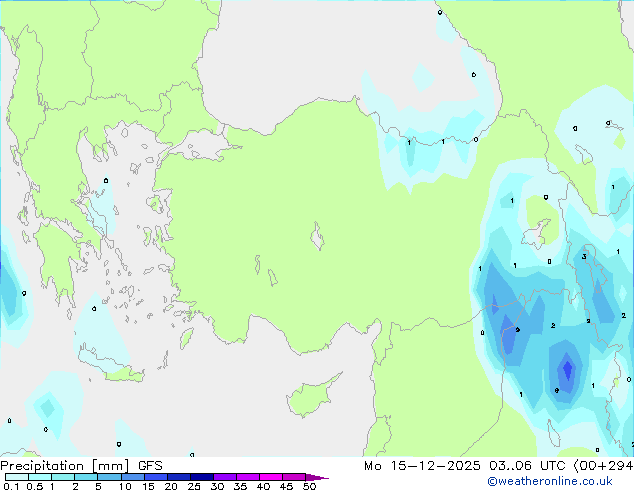Open the weatheronline.co.uk copyright link
The width and height of the screenshot is (634, 490).
click(549, 481)
